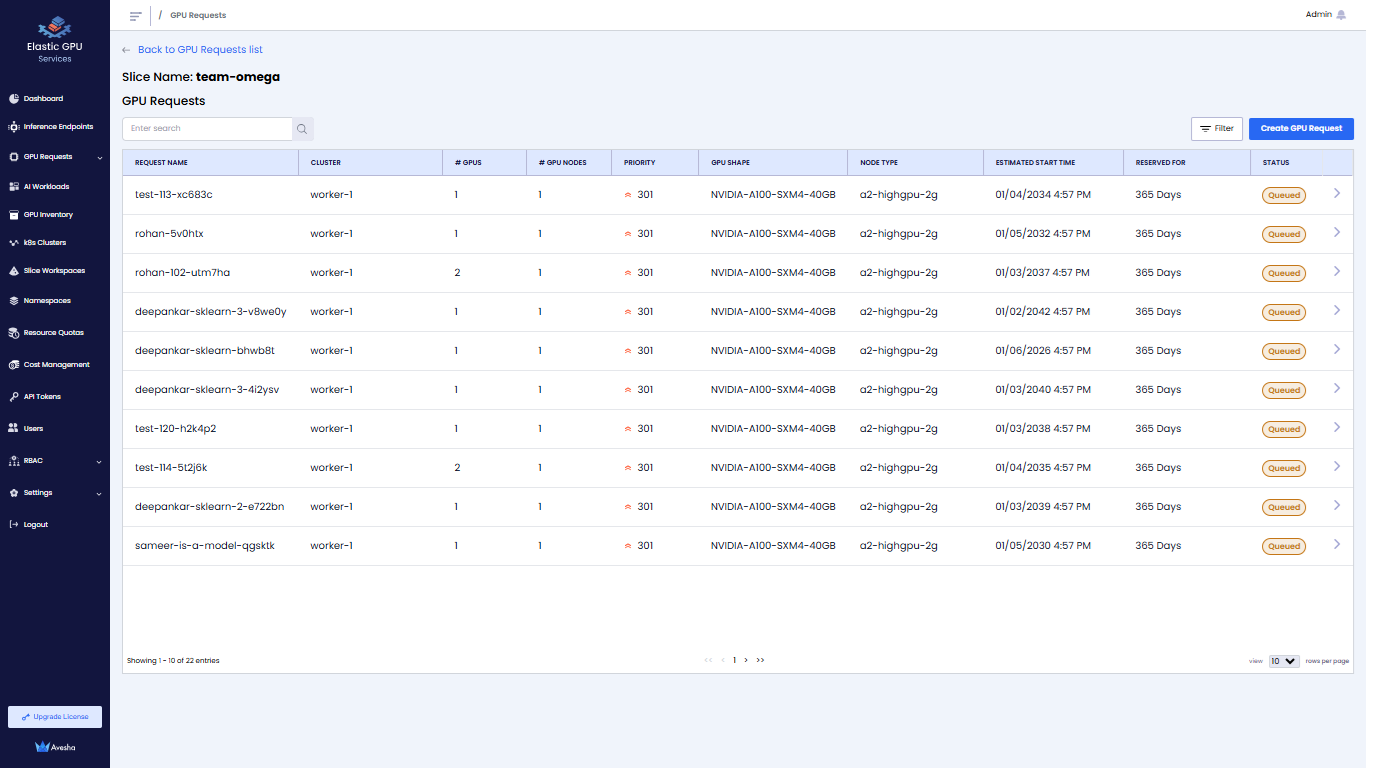Click the Upgrade License button
The height and width of the screenshot is (782, 1398).
tap(55, 717)
